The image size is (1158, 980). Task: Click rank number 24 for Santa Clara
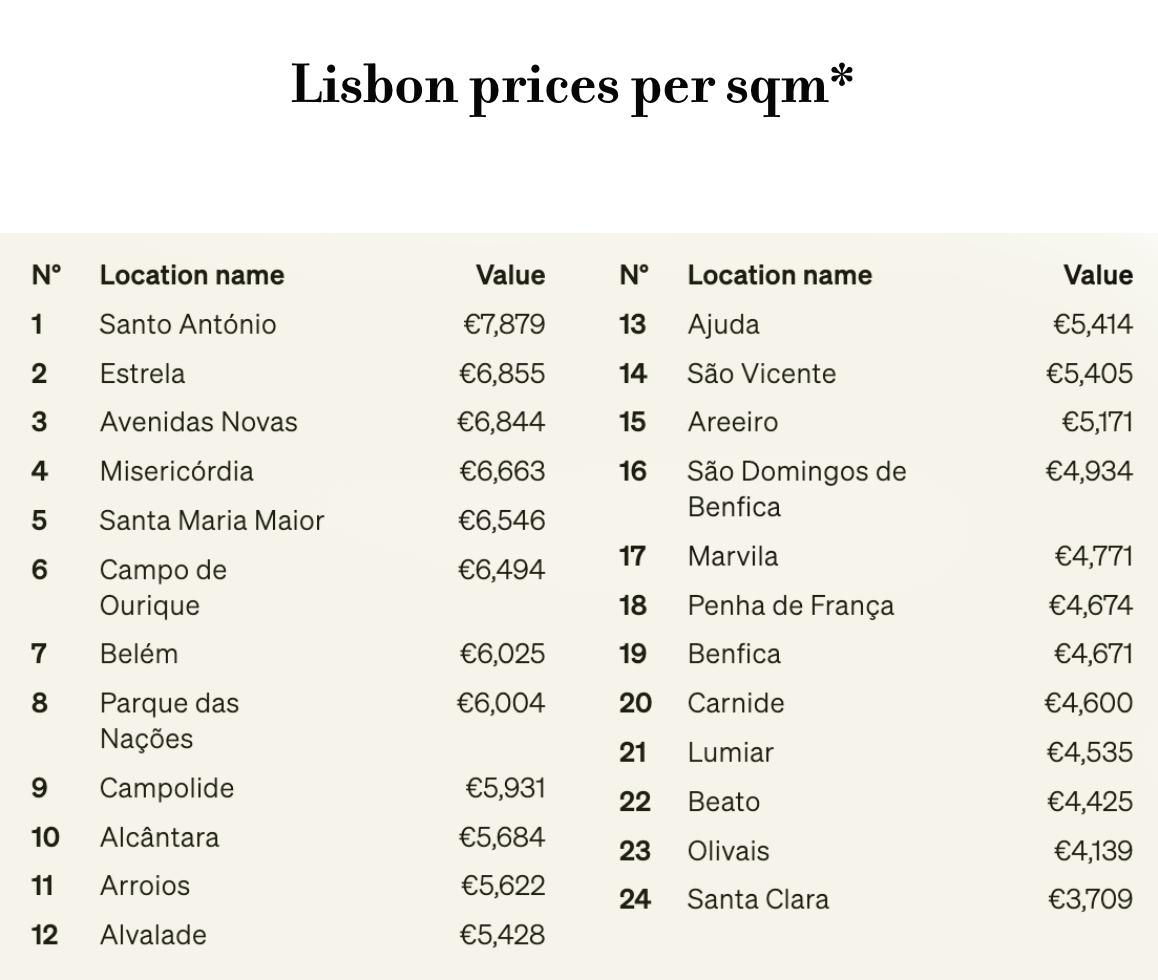(x=634, y=899)
